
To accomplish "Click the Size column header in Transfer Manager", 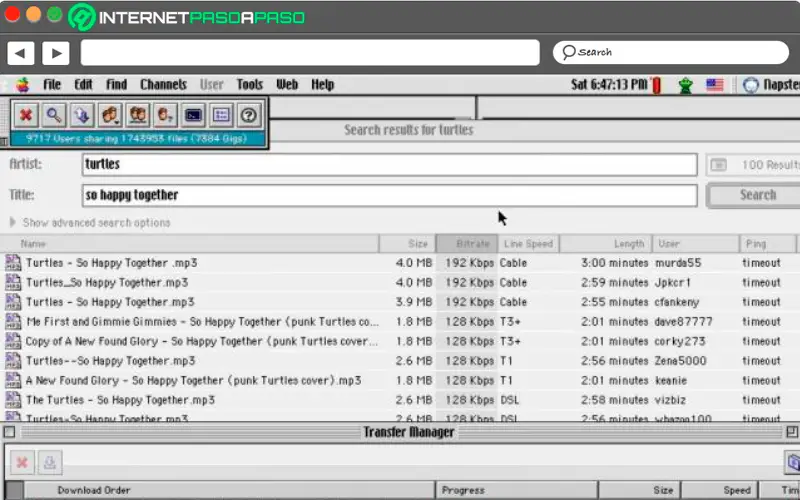I will coord(639,490).
